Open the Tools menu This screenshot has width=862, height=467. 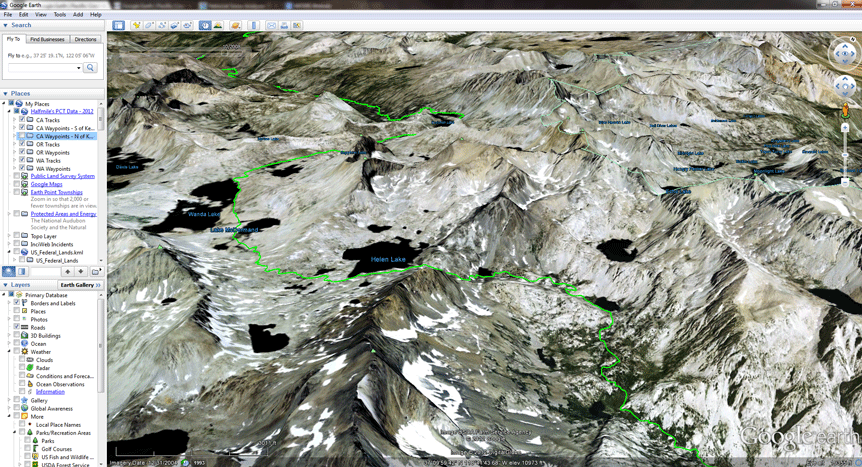click(60, 15)
